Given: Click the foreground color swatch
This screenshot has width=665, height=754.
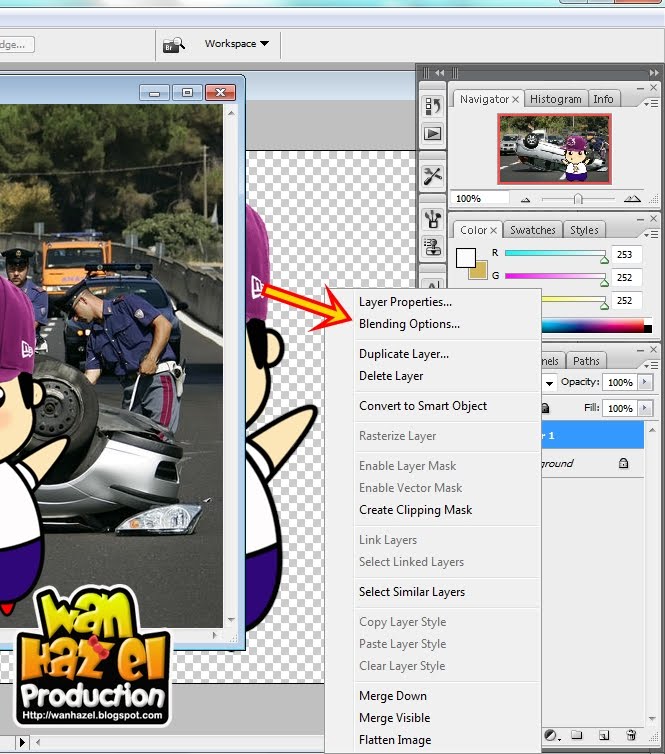Looking at the screenshot, I should [x=465, y=257].
